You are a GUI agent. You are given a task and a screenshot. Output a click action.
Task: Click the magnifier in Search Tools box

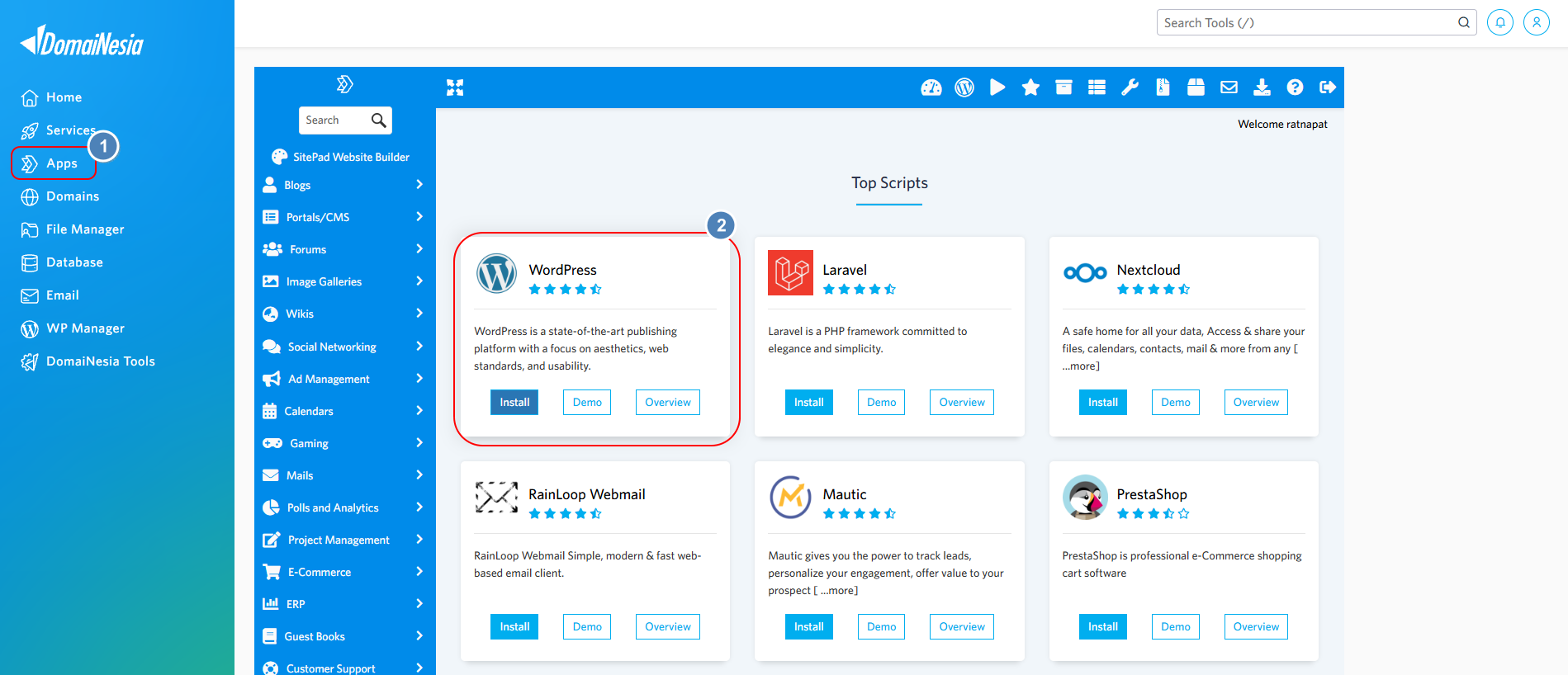(x=1463, y=22)
